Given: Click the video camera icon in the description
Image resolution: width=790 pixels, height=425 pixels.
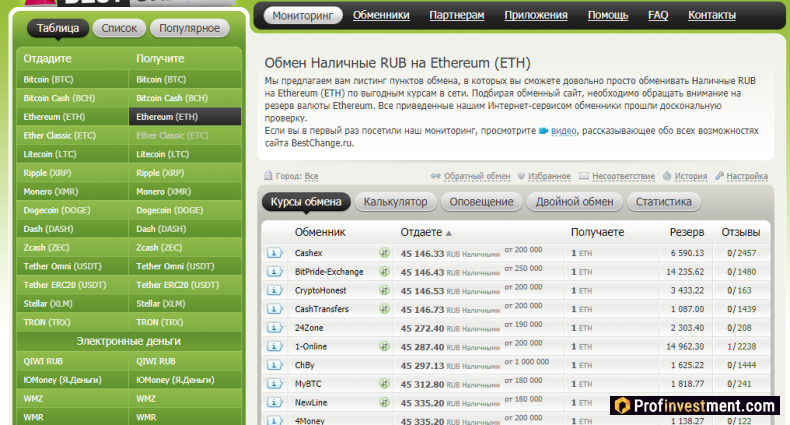Looking at the screenshot, I should [x=544, y=131].
